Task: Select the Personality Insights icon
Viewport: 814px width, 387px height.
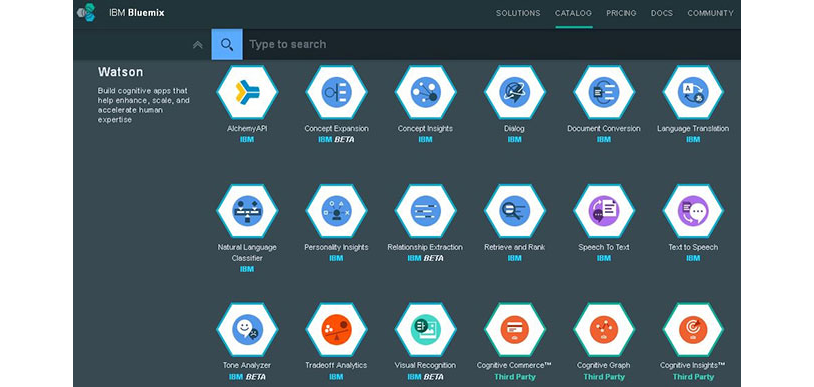Action: tap(336, 211)
